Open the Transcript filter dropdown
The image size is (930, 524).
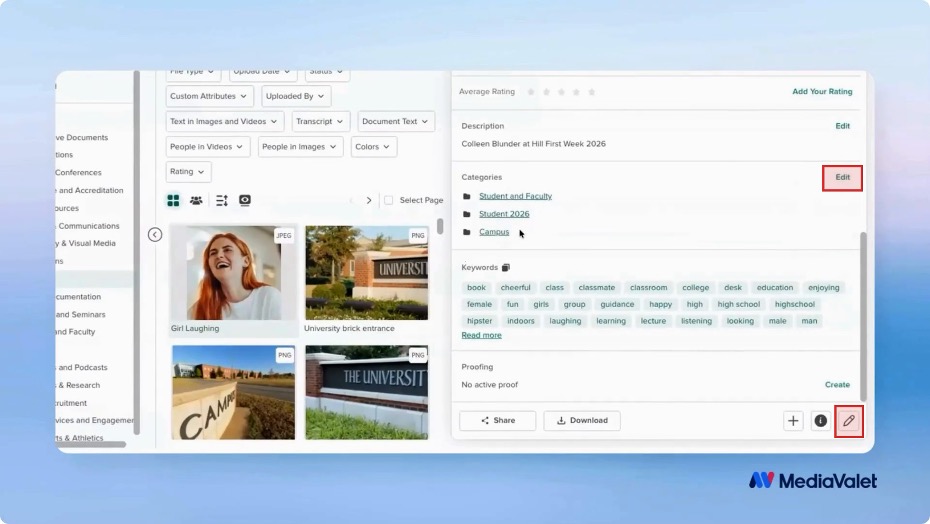click(x=320, y=122)
